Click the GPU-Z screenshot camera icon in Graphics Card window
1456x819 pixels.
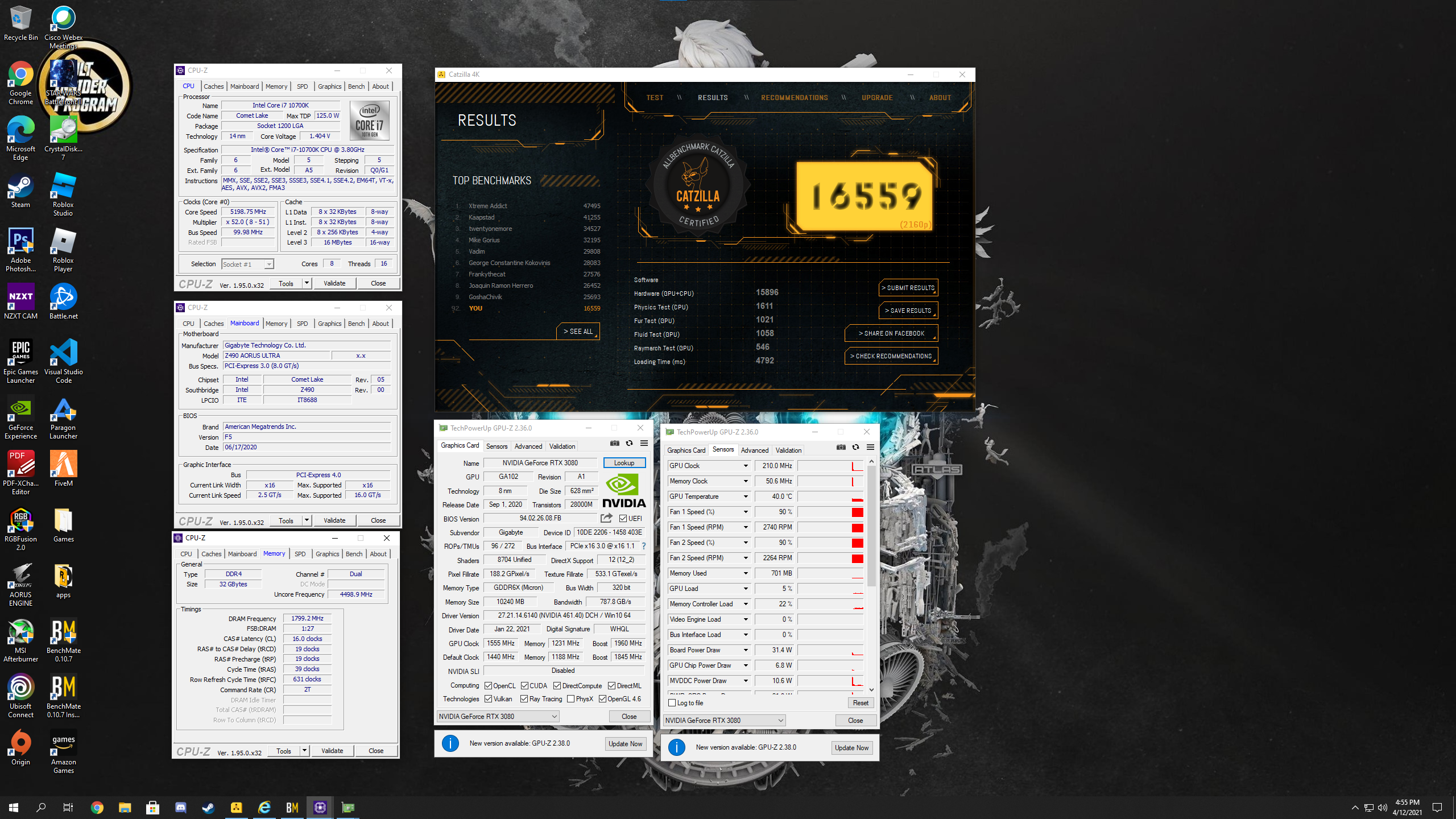pyautogui.click(x=614, y=443)
